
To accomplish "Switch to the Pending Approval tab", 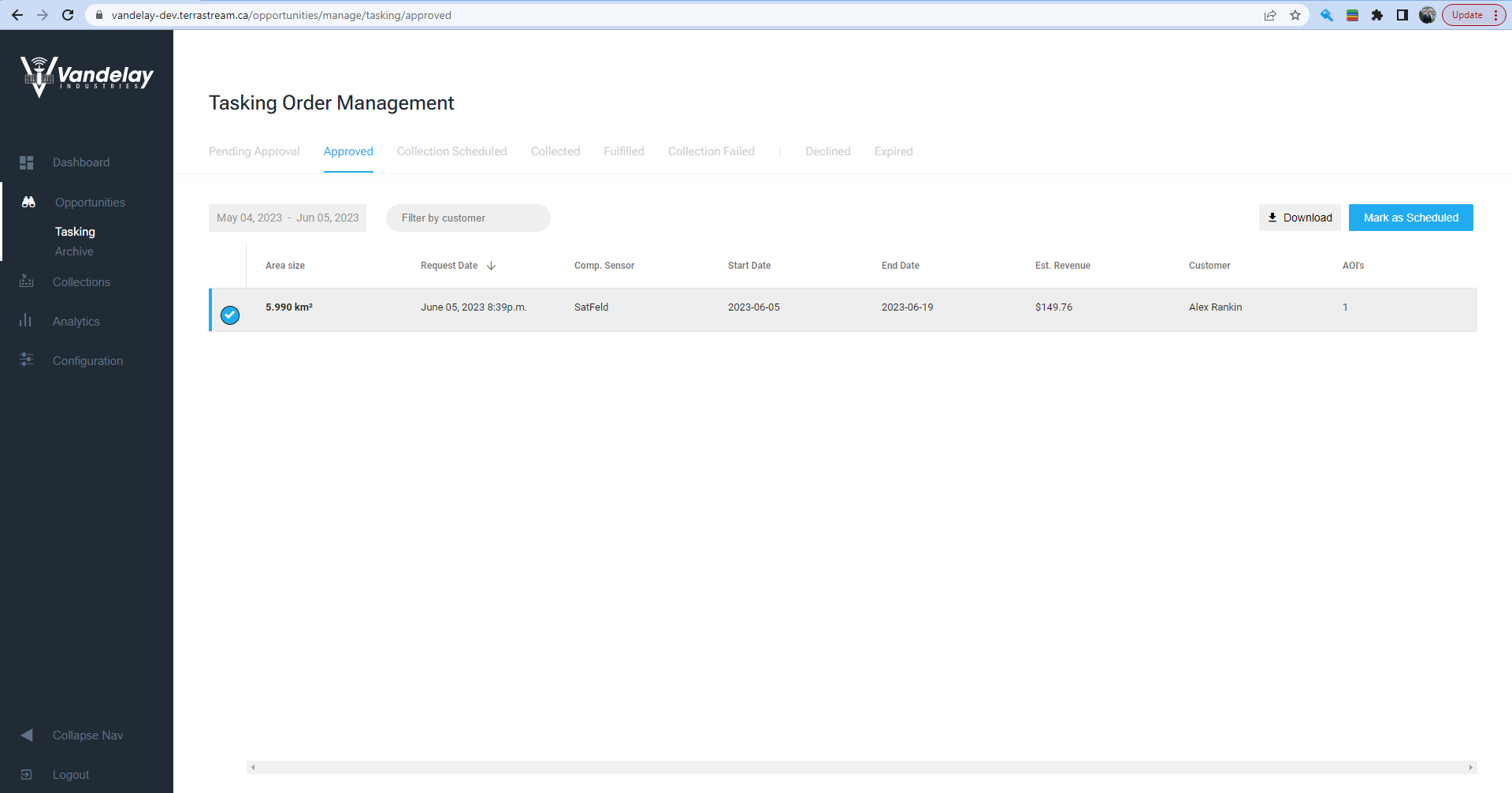I will (x=254, y=151).
